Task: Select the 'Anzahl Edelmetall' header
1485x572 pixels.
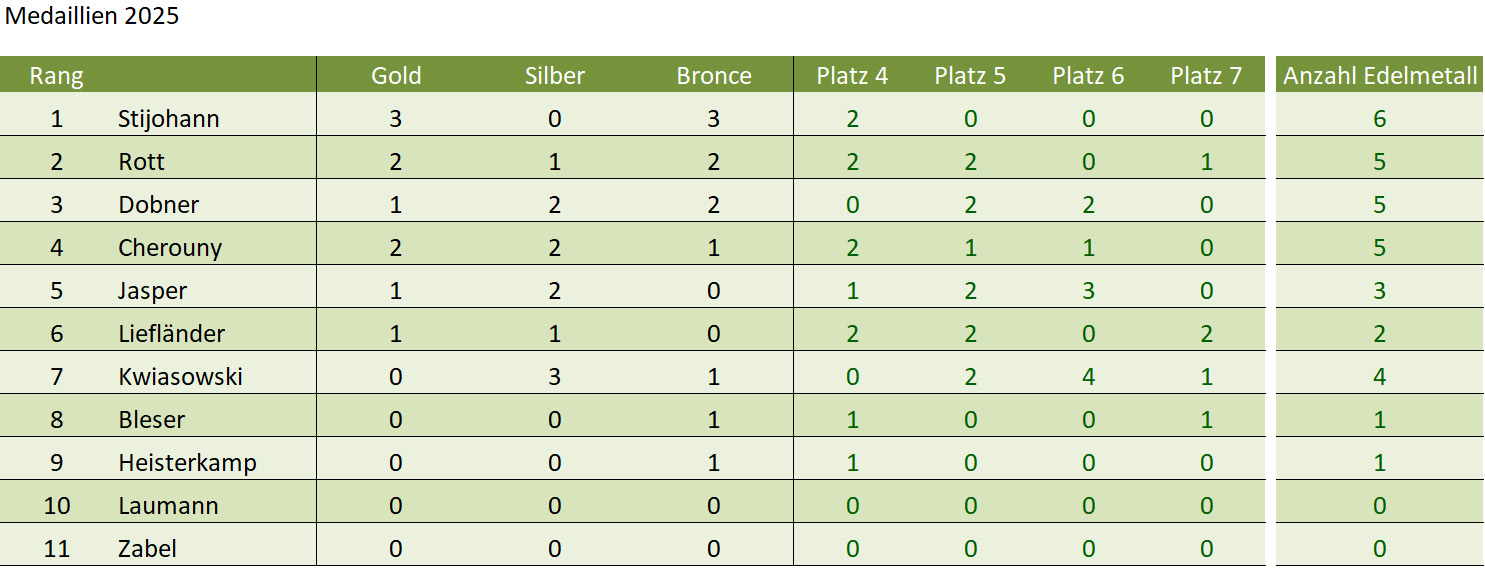Action: point(1380,76)
